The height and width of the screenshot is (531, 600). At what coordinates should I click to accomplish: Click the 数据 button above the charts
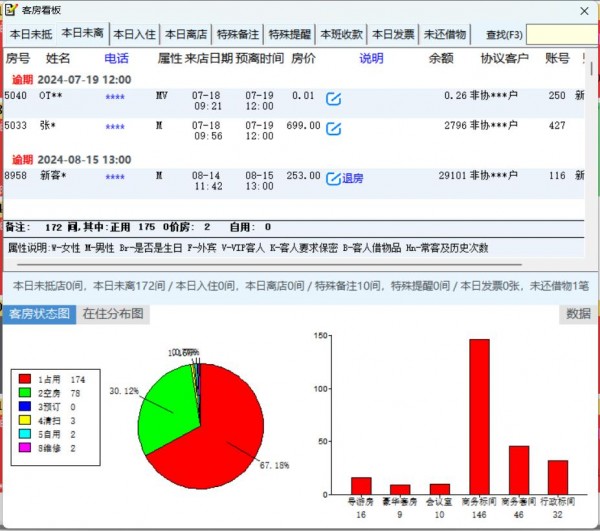pyautogui.click(x=578, y=314)
